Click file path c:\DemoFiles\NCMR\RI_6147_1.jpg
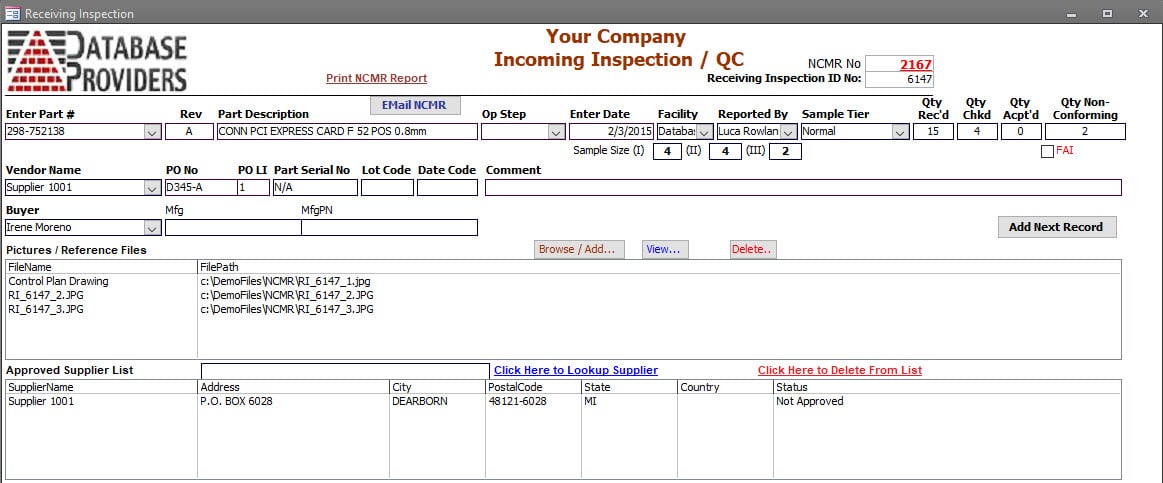Viewport: 1163px width, 483px height. point(286,281)
